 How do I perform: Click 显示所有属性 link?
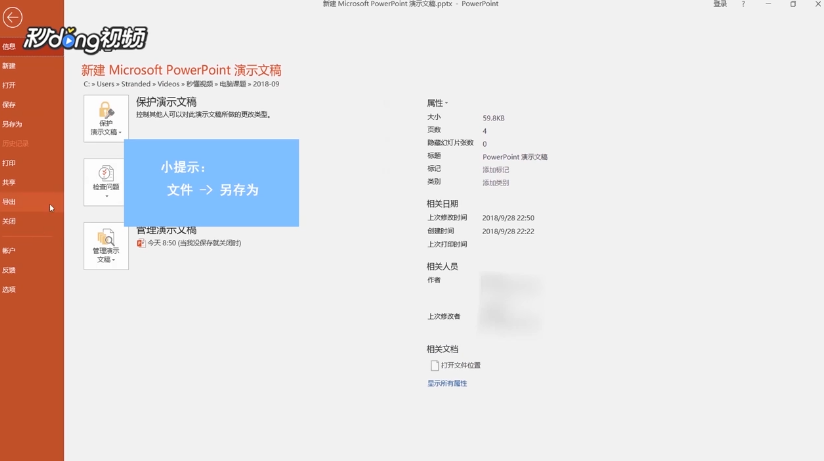tap(447, 383)
